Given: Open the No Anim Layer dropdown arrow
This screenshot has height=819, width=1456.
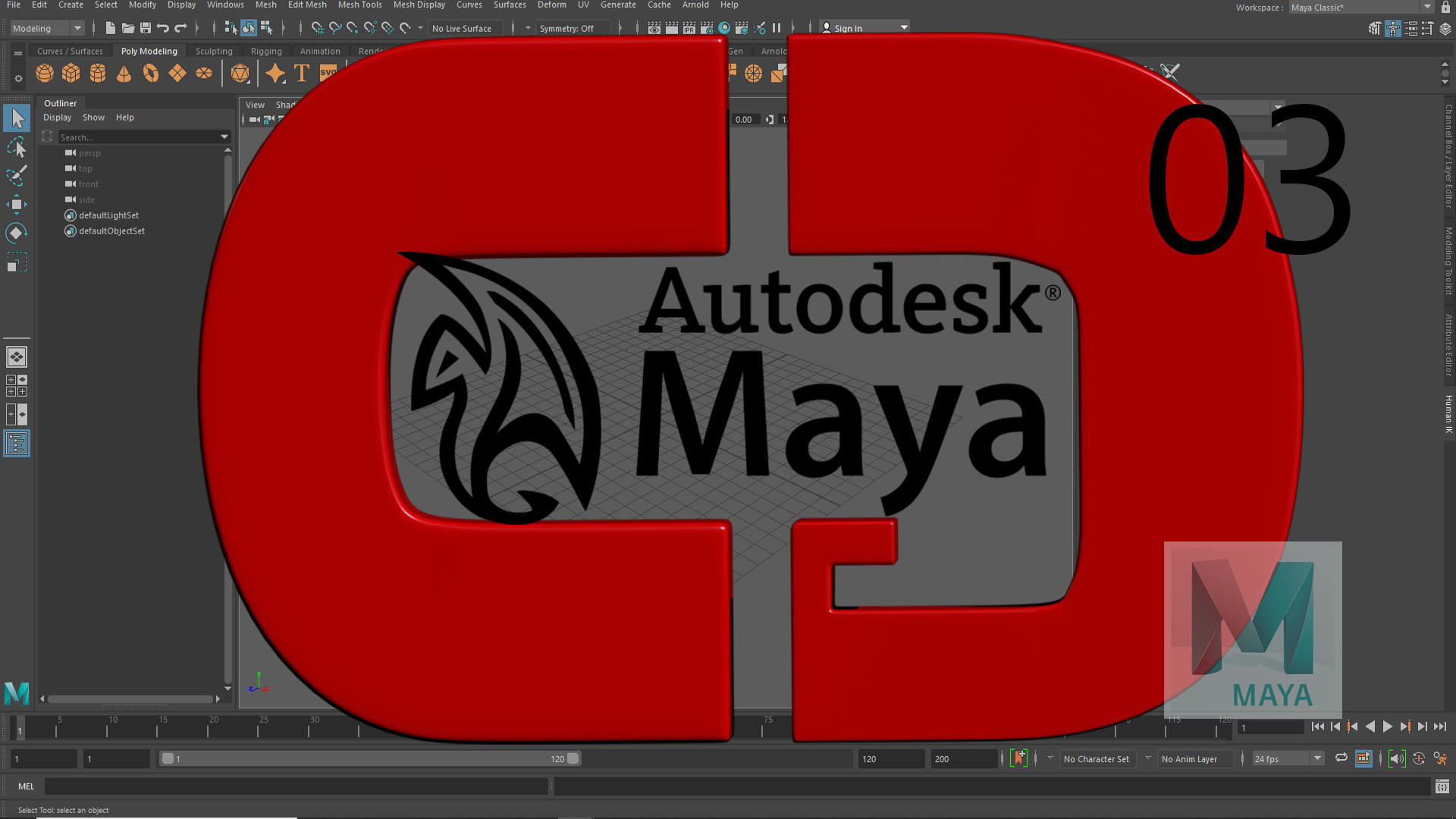Looking at the screenshot, I should [x=1148, y=758].
